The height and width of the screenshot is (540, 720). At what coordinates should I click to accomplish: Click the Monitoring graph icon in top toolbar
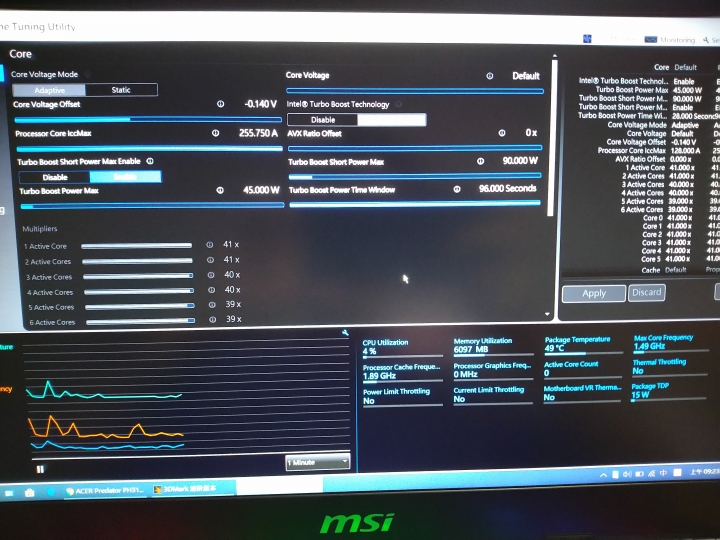click(x=651, y=39)
